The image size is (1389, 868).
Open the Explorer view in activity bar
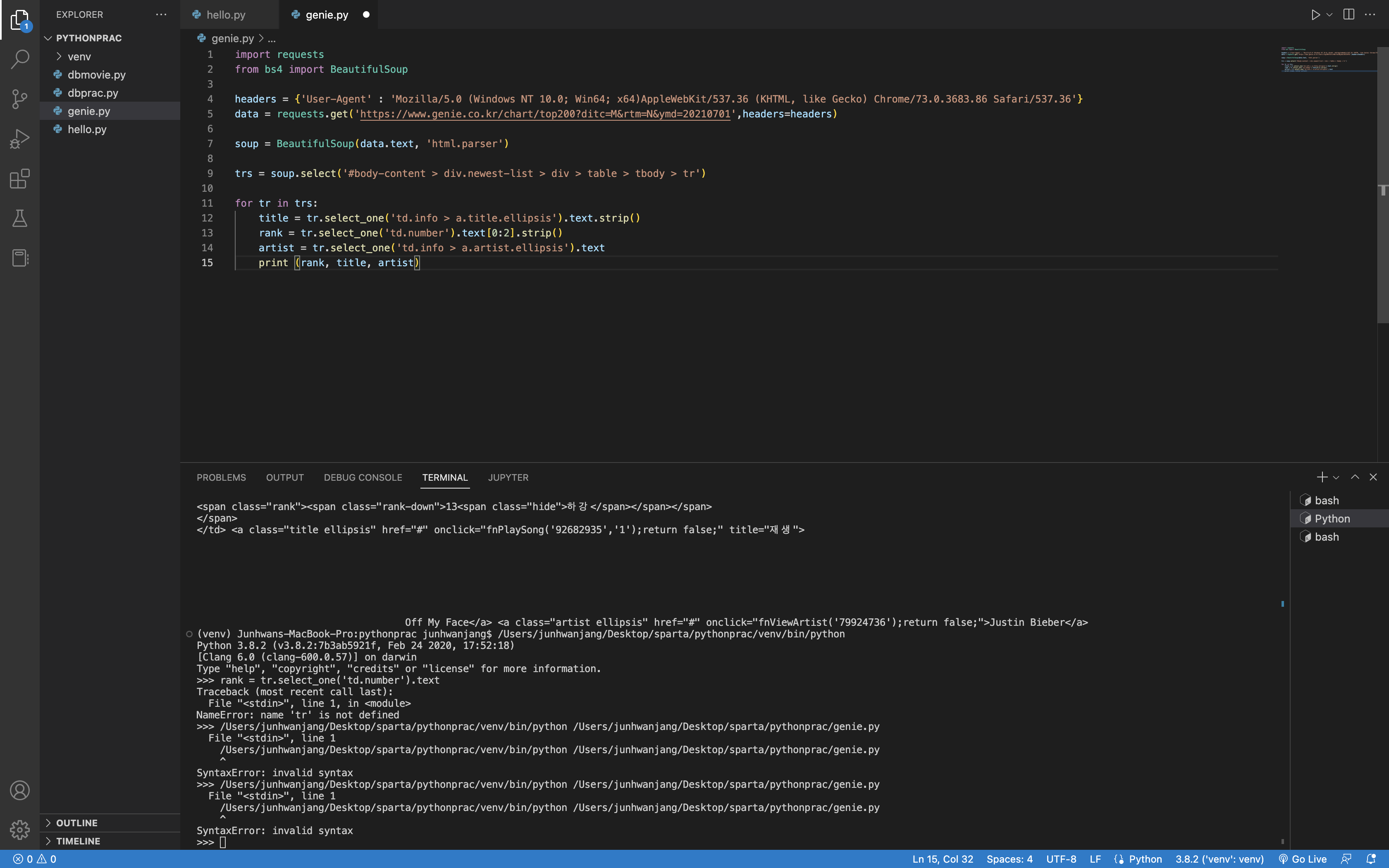(19, 20)
